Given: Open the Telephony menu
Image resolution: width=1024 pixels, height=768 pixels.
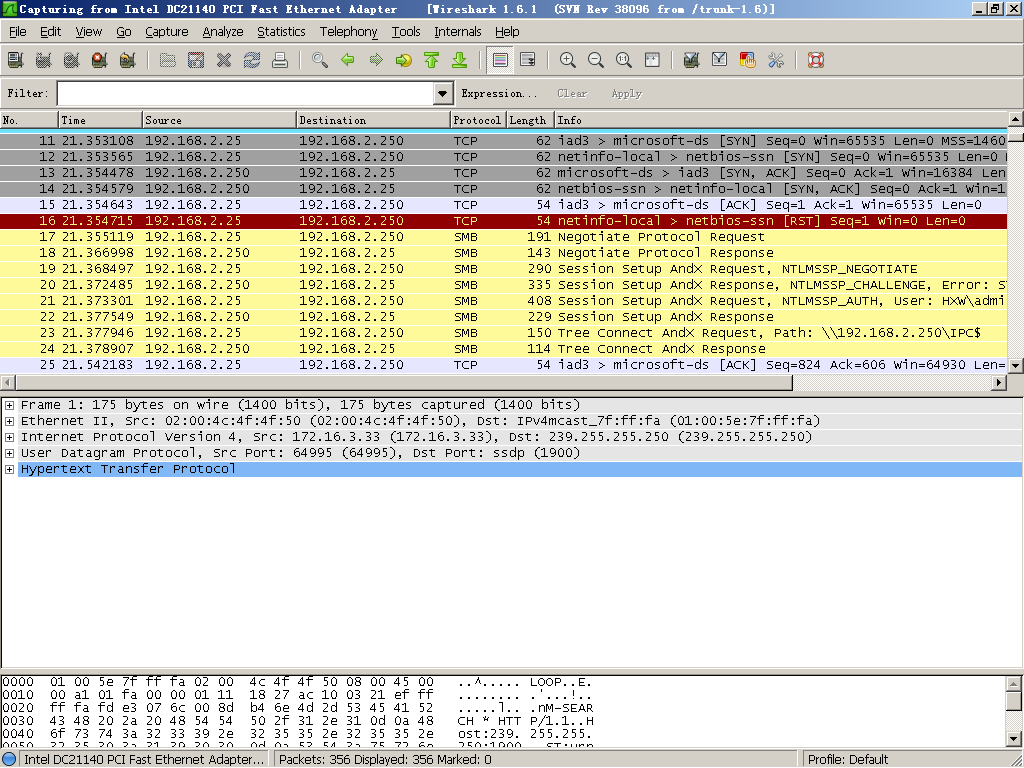Looking at the screenshot, I should pyautogui.click(x=348, y=31).
